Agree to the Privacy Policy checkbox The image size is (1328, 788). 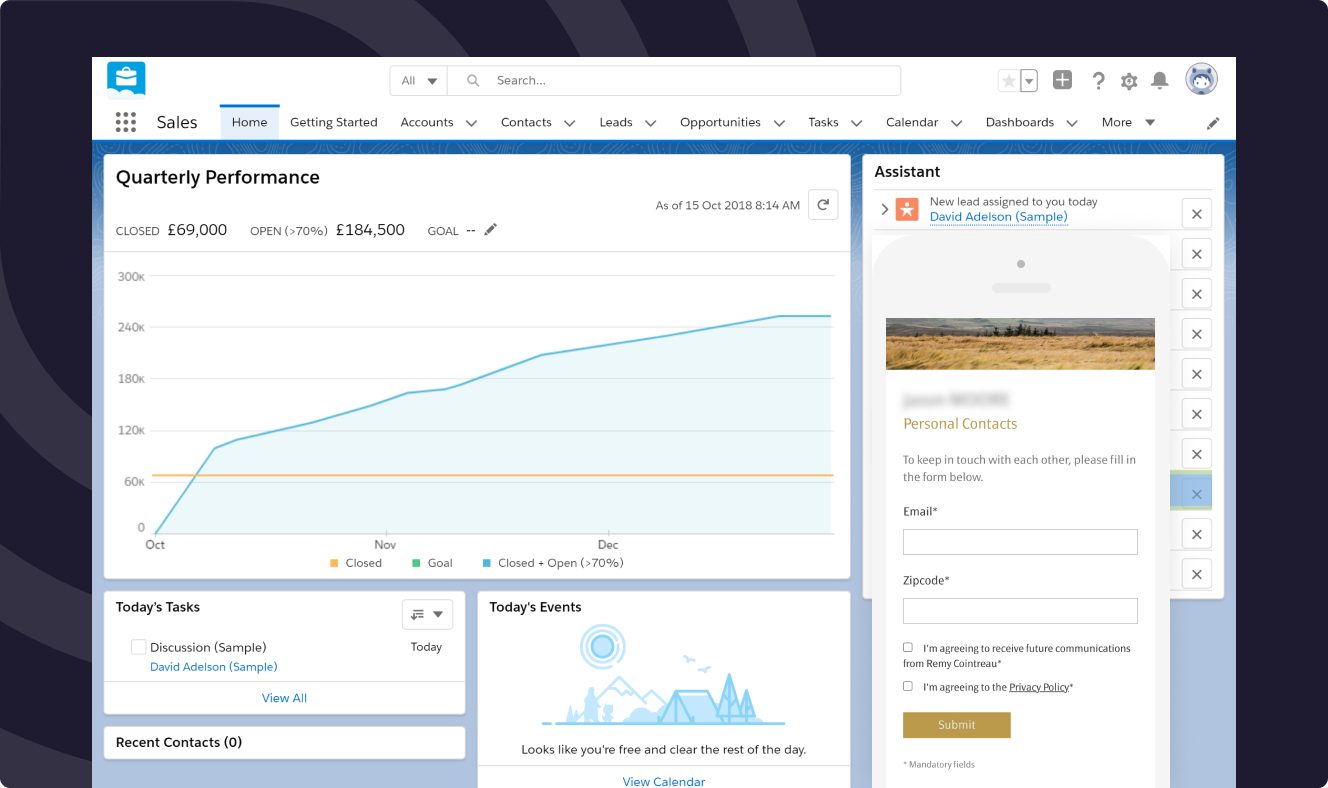[x=908, y=687]
